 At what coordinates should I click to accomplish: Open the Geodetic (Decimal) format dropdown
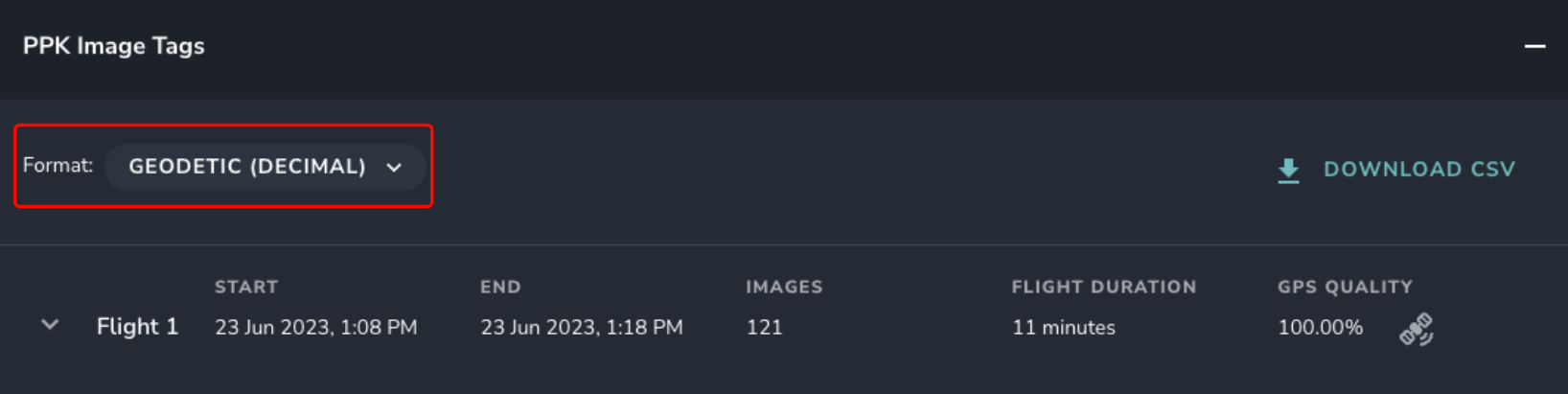tap(265, 167)
